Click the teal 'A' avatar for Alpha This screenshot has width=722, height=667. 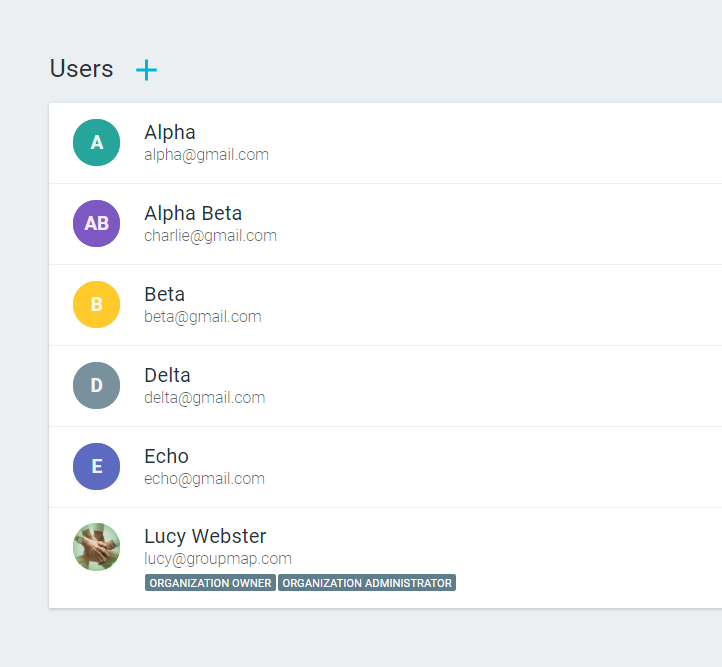pos(97,143)
